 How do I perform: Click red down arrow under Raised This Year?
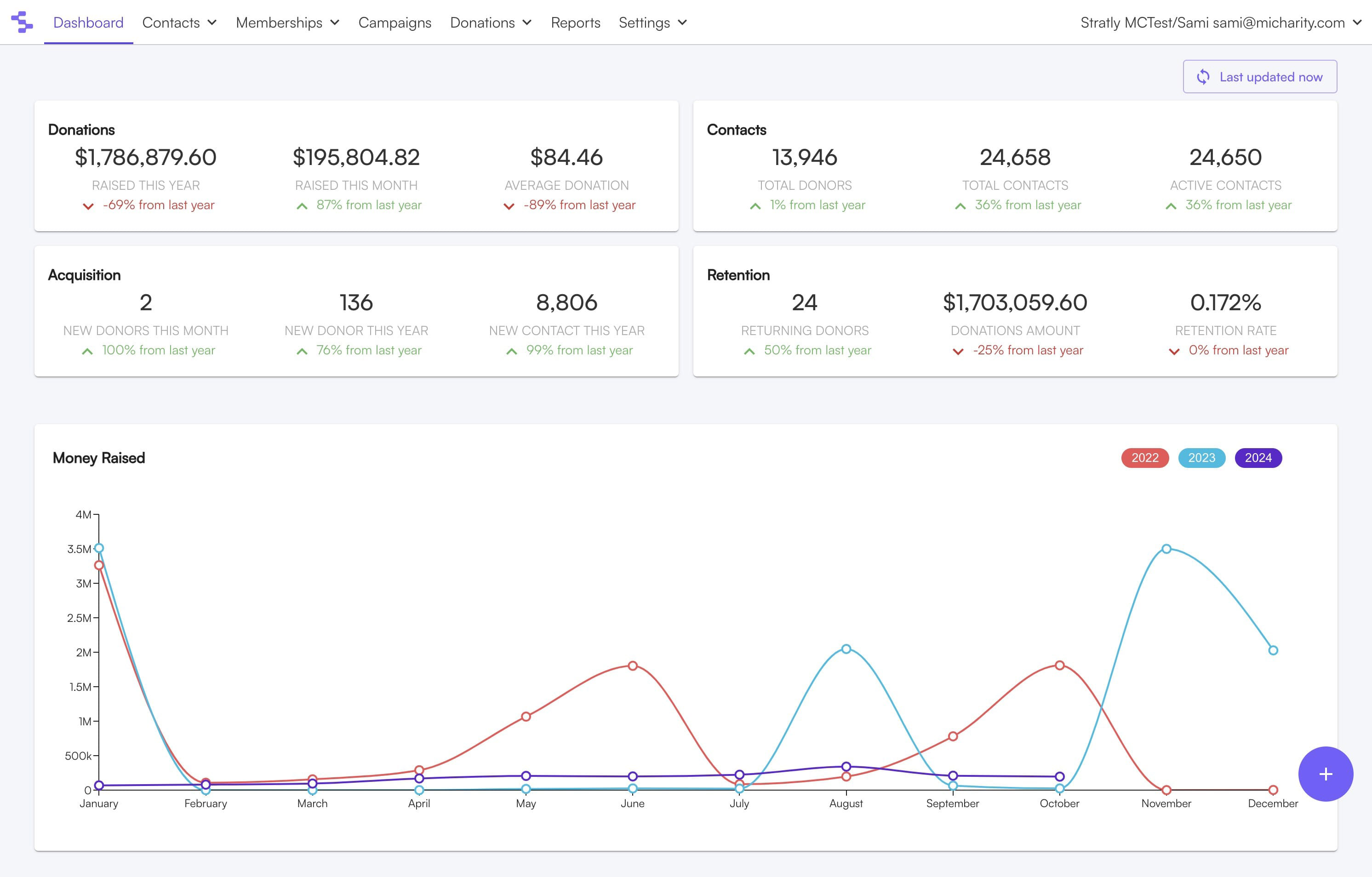(x=88, y=206)
